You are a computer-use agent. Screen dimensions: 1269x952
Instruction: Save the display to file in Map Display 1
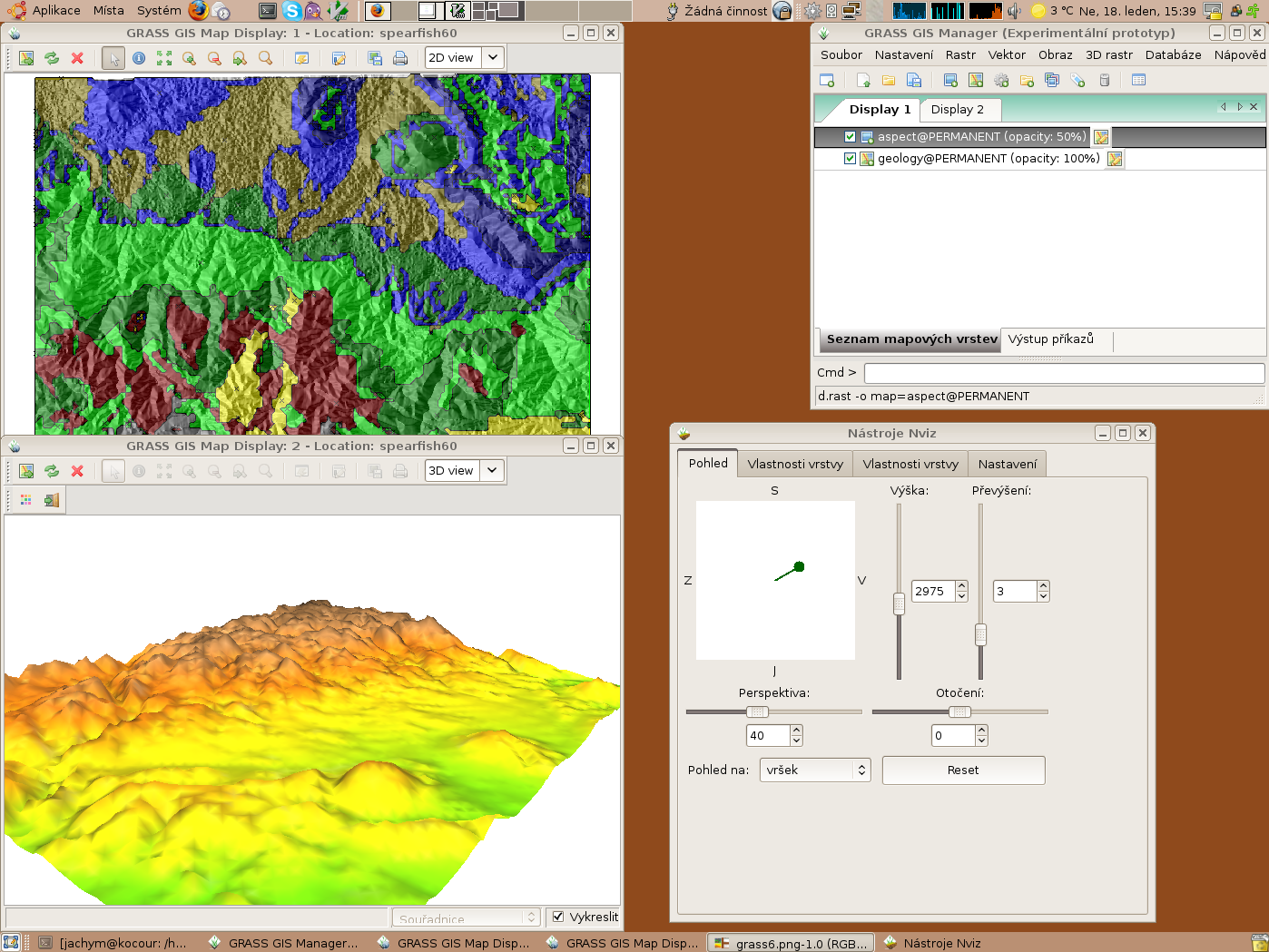point(375,58)
